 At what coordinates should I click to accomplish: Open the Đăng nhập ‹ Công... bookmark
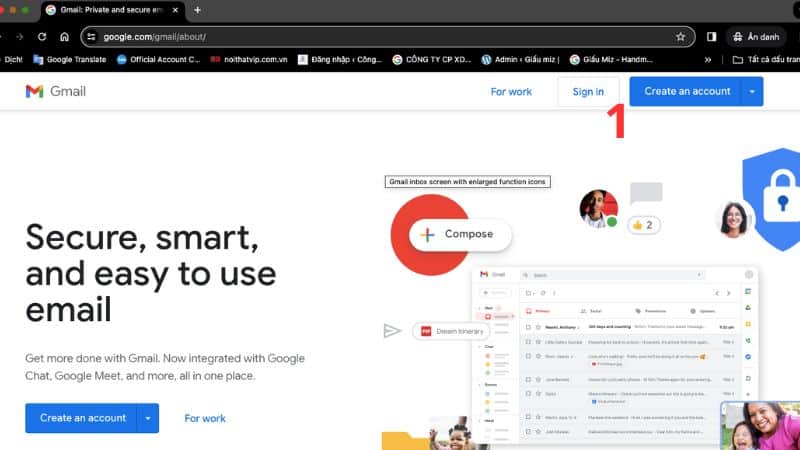pos(340,60)
